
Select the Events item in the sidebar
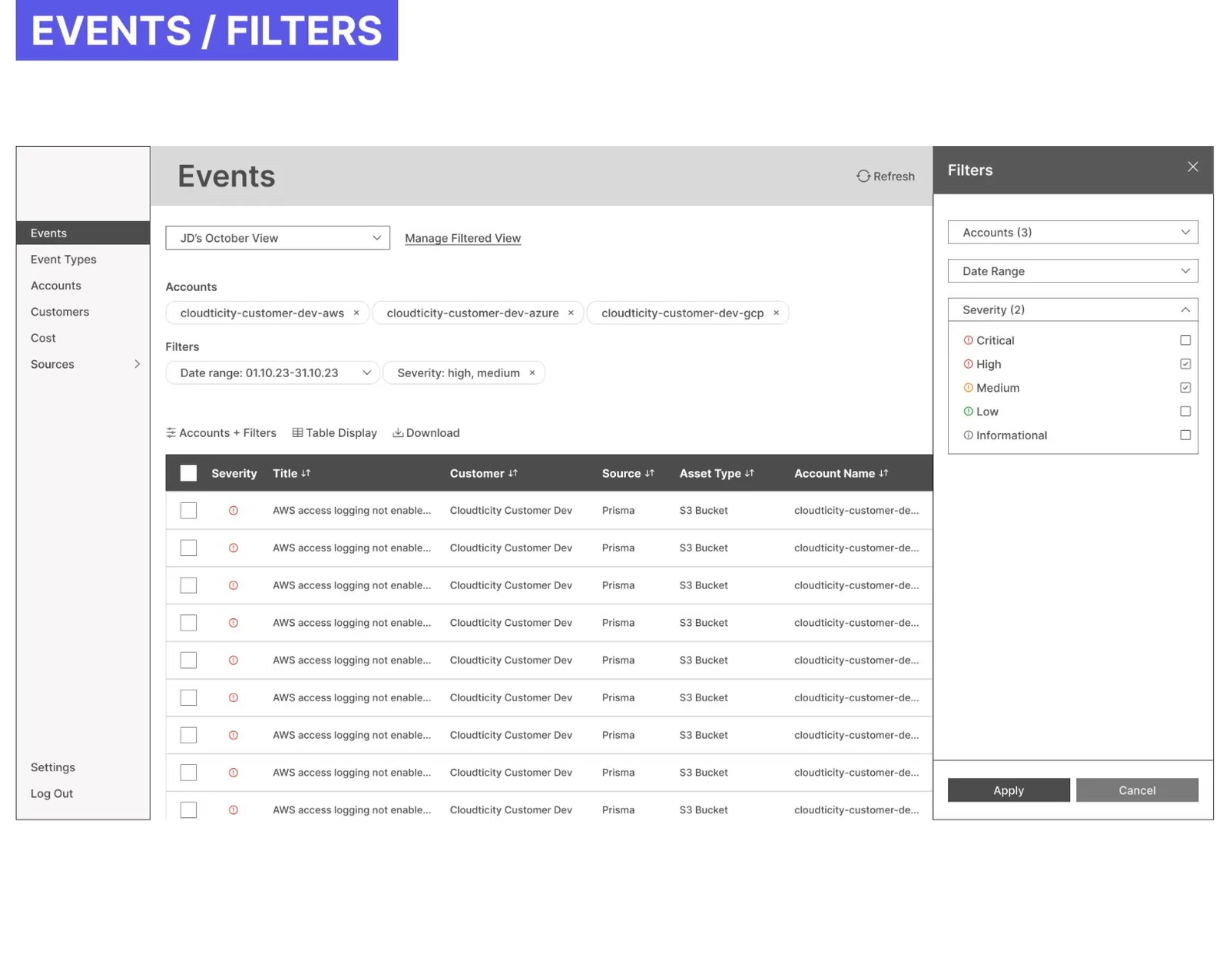[83, 233]
